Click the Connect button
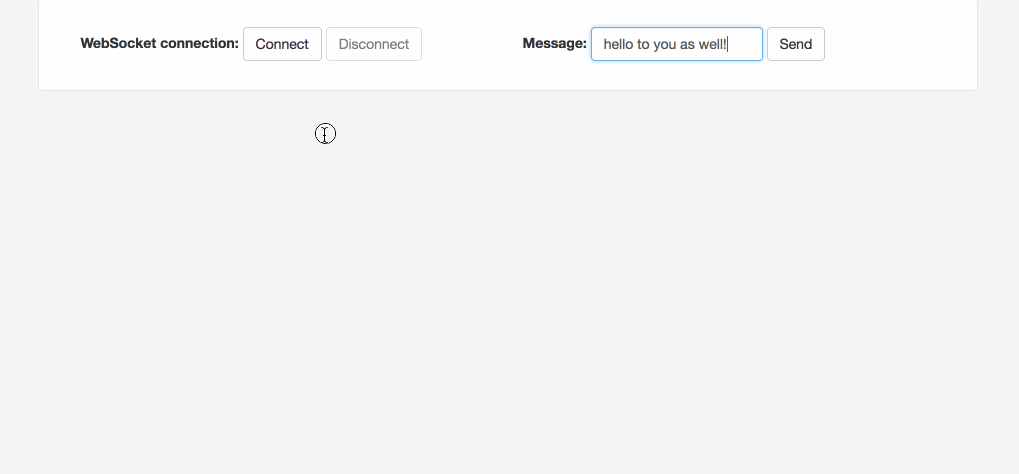1019x474 pixels. 282,44
